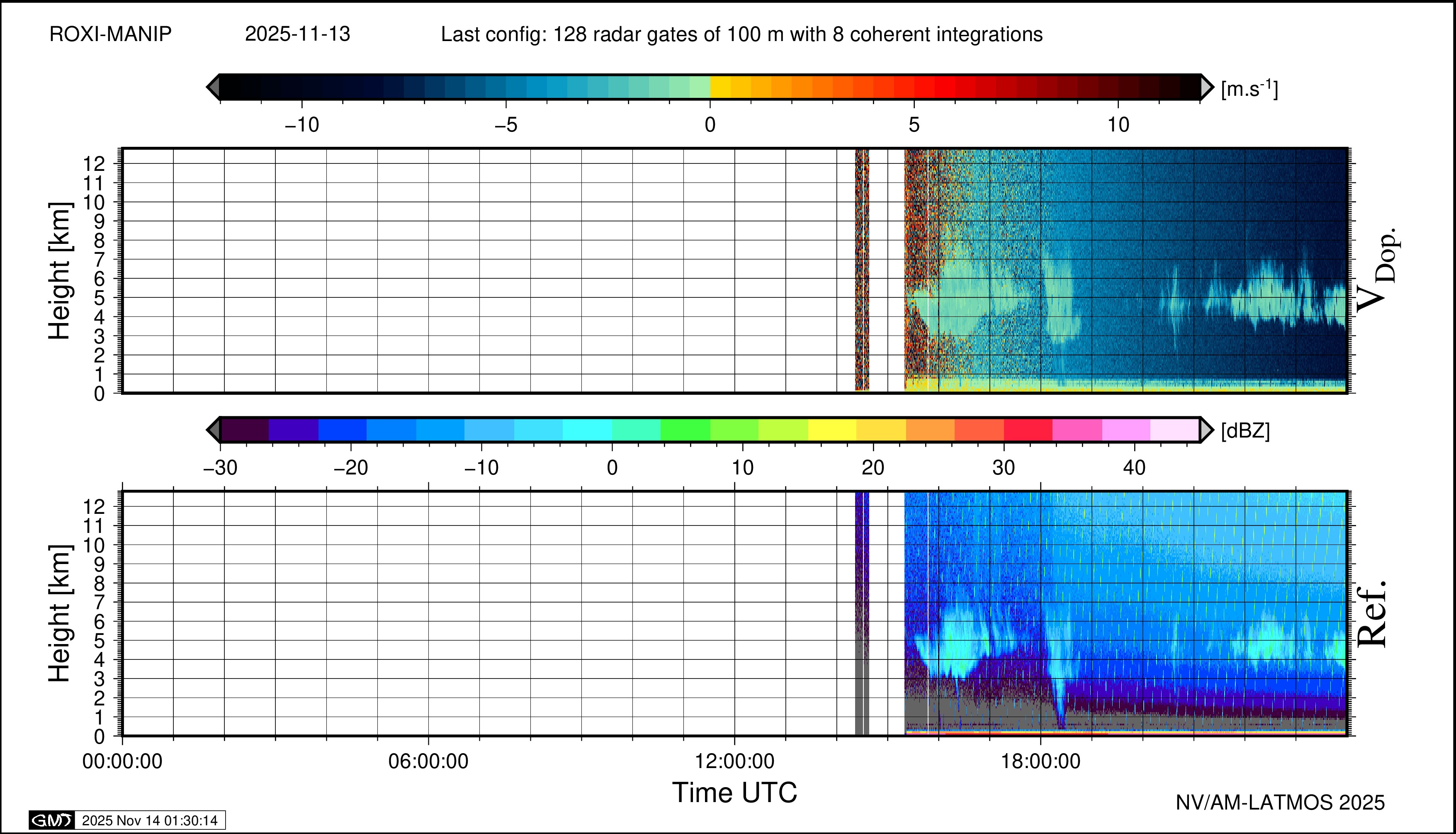Click the [dBZ] unit label
The height and width of the screenshot is (834, 1456).
coord(1245,431)
